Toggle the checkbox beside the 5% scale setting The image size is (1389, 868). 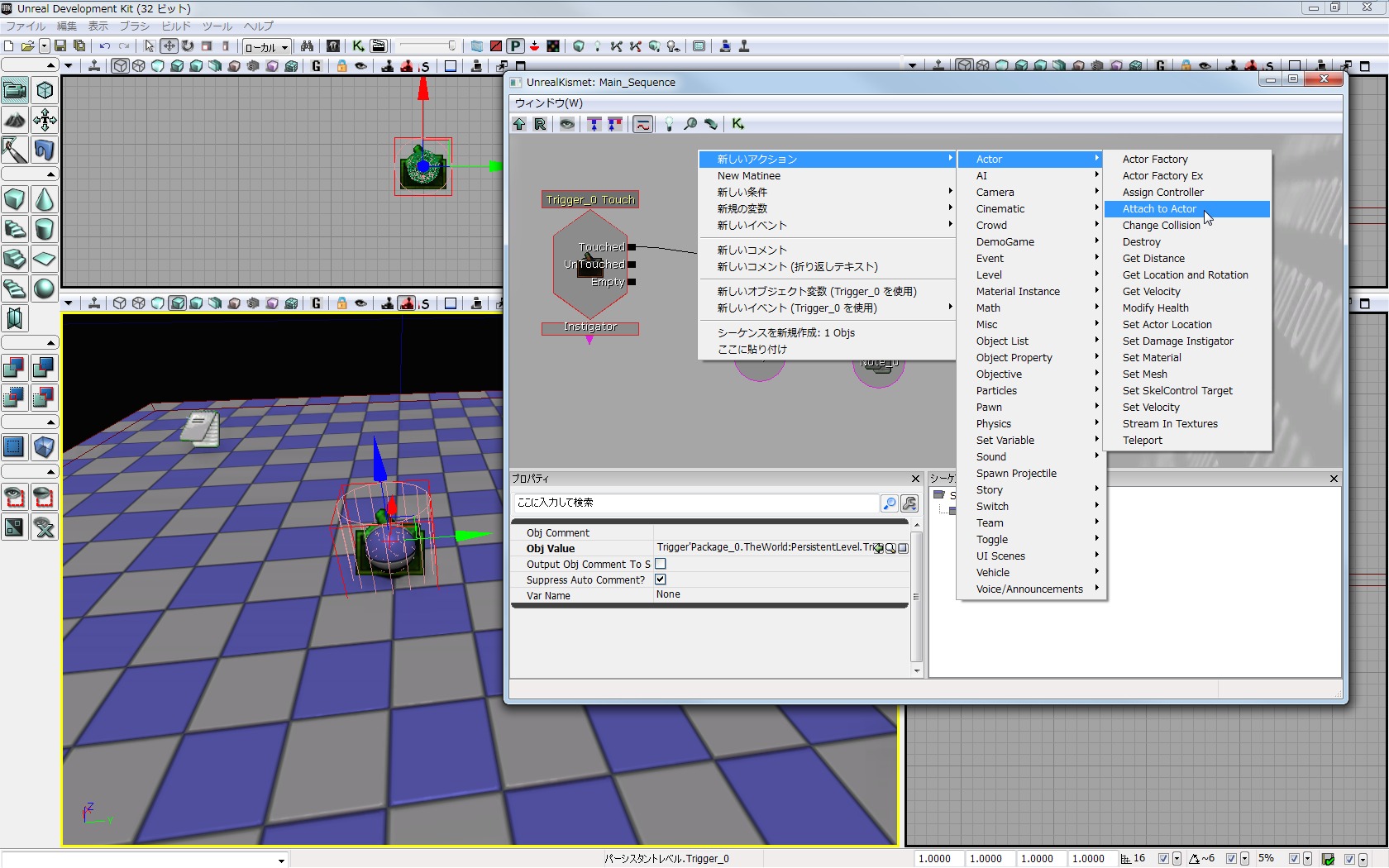click(1294, 859)
